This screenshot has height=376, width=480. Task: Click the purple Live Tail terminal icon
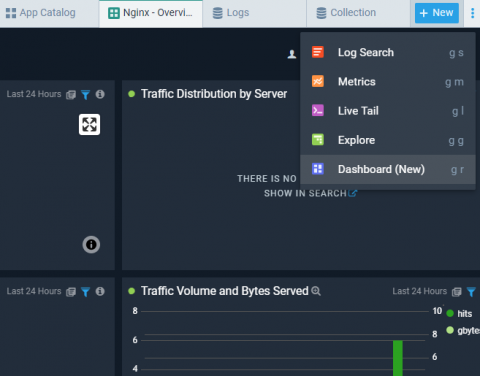pyautogui.click(x=318, y=110)
